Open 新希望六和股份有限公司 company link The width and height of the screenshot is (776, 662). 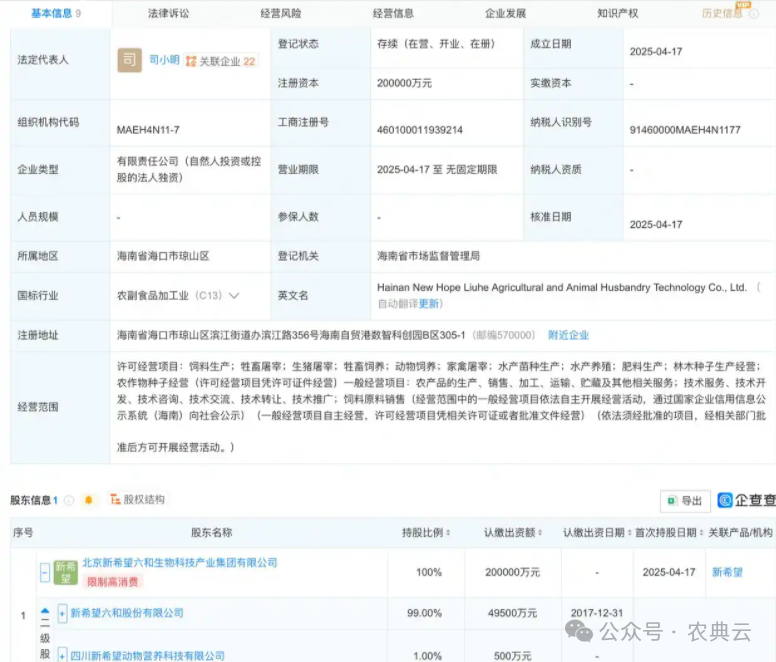point(127,613)
